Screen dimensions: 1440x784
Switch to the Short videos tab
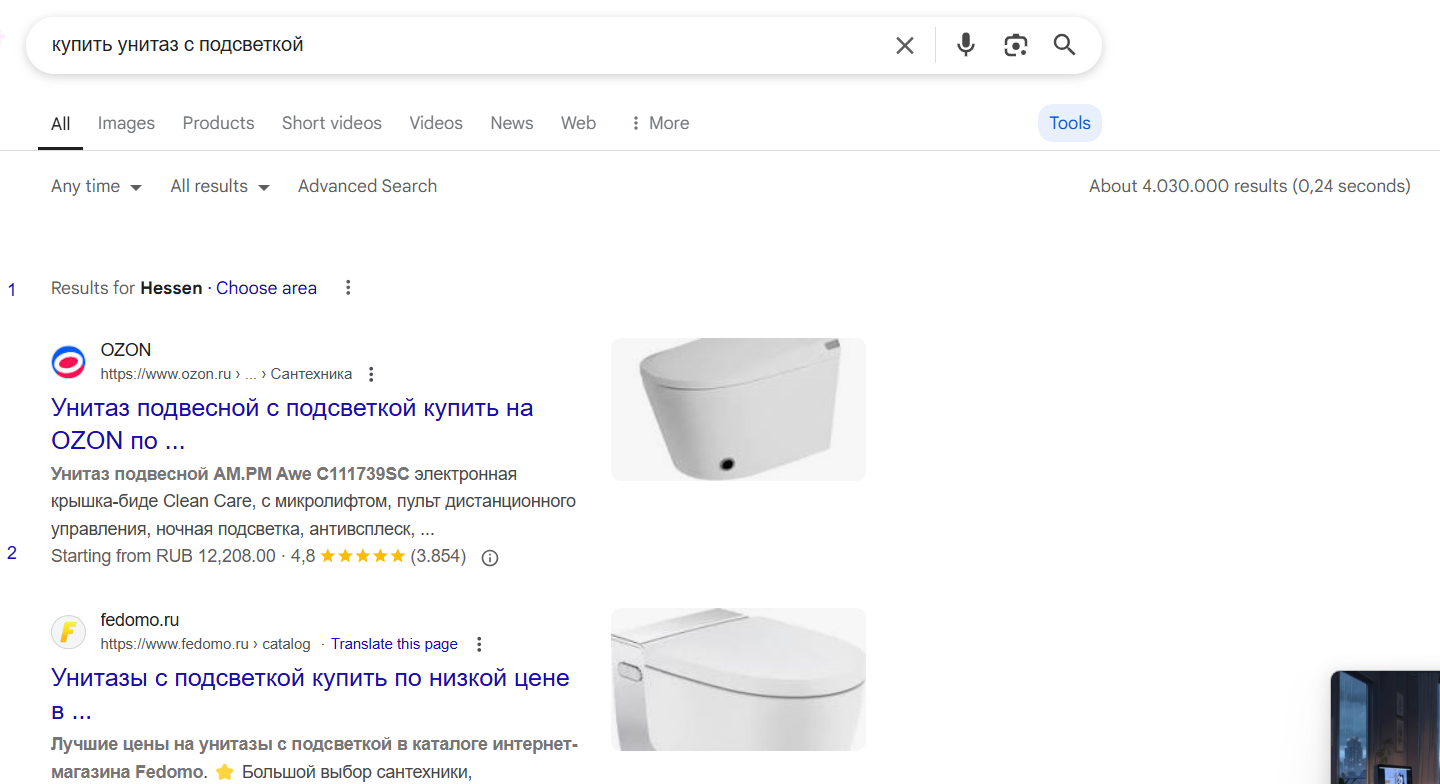332,123
